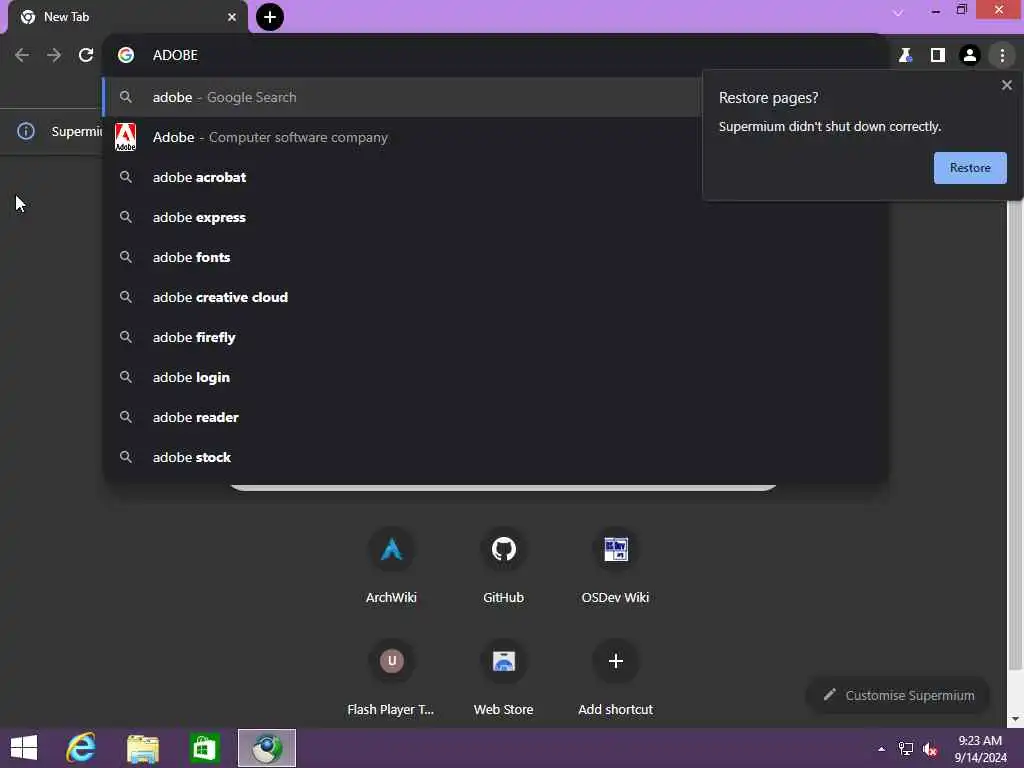Close the New Tab tab
This screenshot has width=1024, height=768.
coord(232,17)
